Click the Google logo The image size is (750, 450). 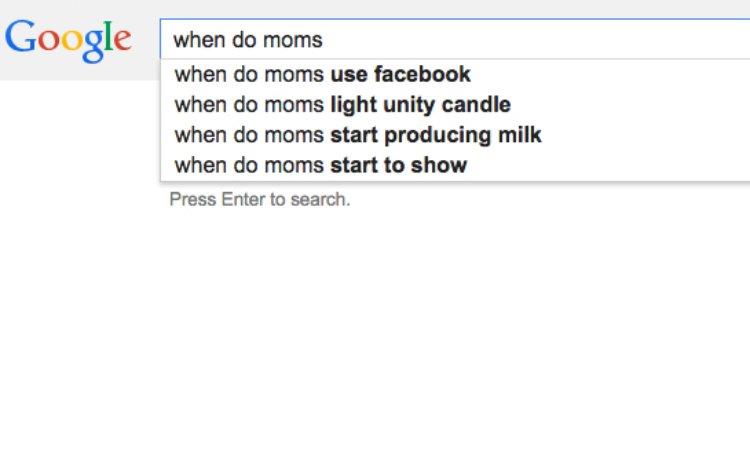click(68, 41)
